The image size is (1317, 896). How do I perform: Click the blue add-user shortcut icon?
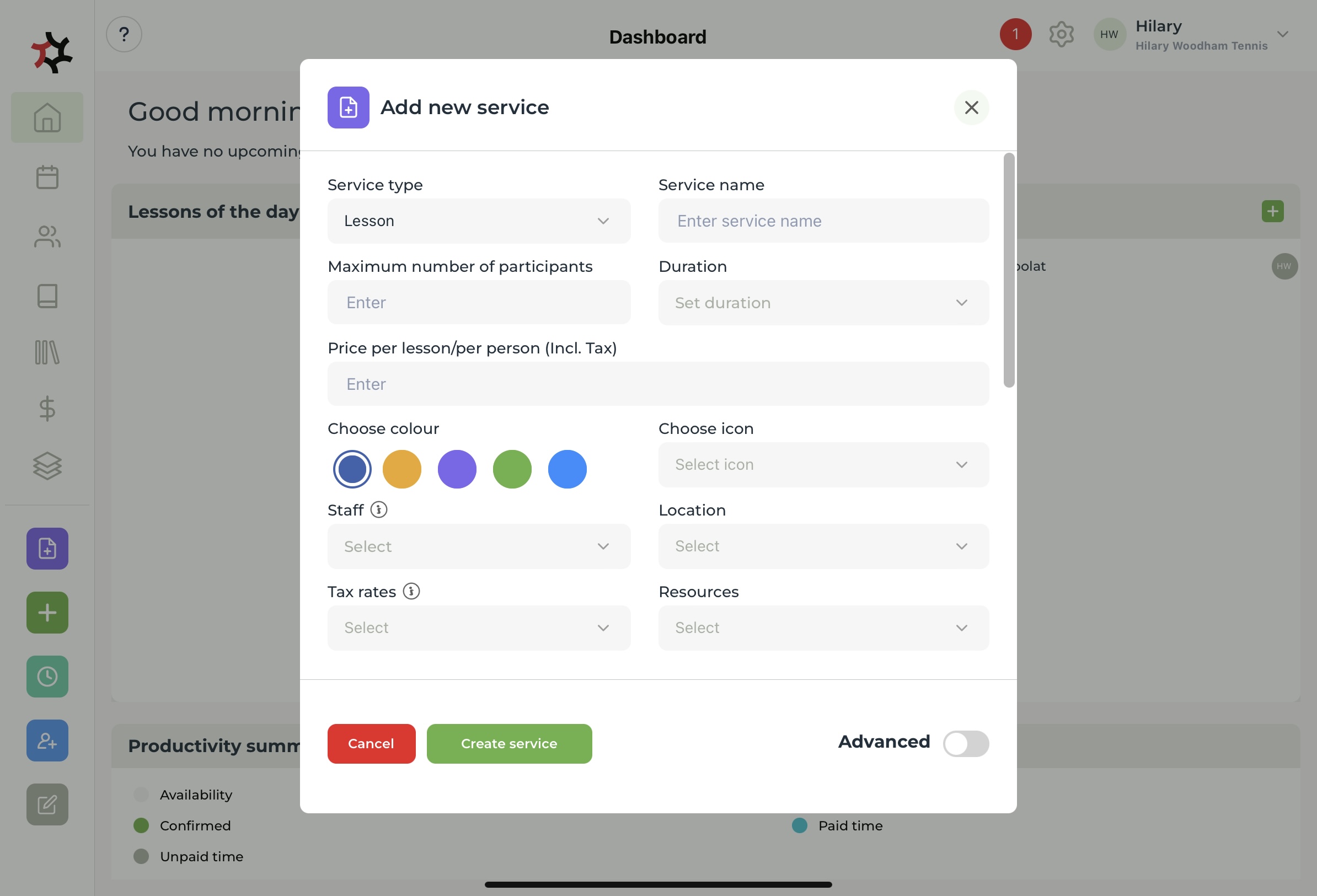pyautogui.click(x=47, y=740)
